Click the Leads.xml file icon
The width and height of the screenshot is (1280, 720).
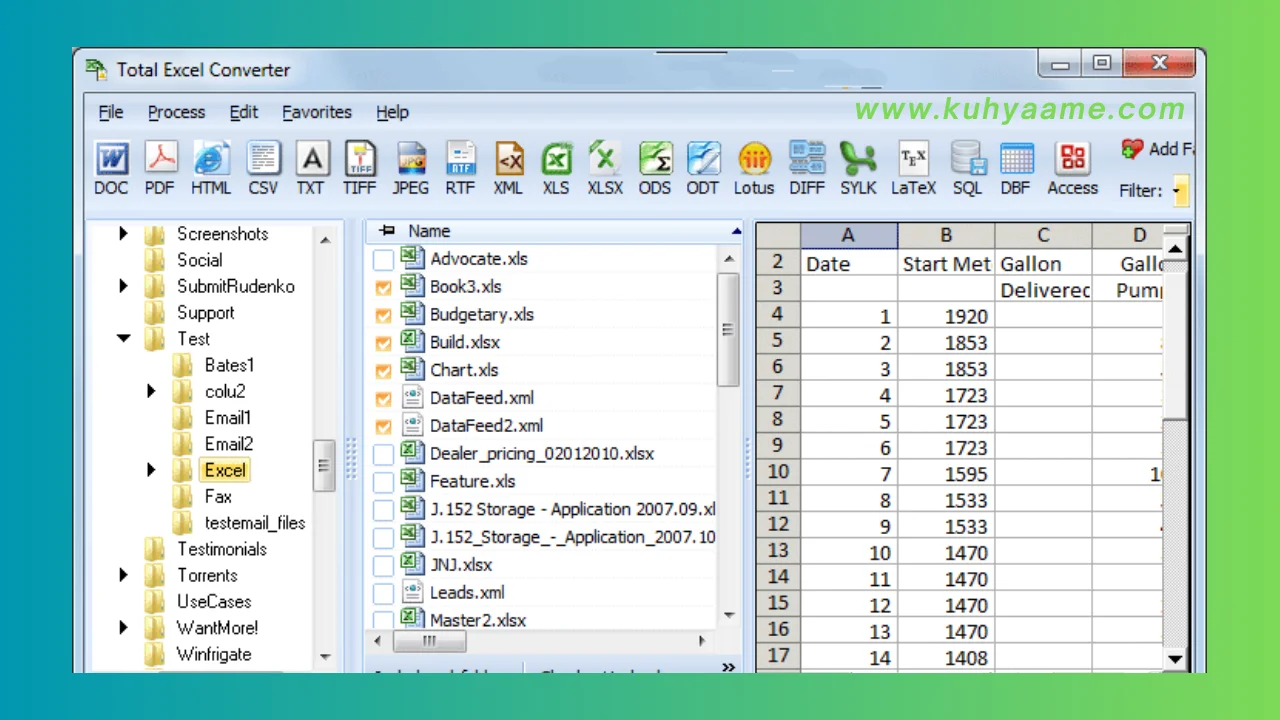412,592
